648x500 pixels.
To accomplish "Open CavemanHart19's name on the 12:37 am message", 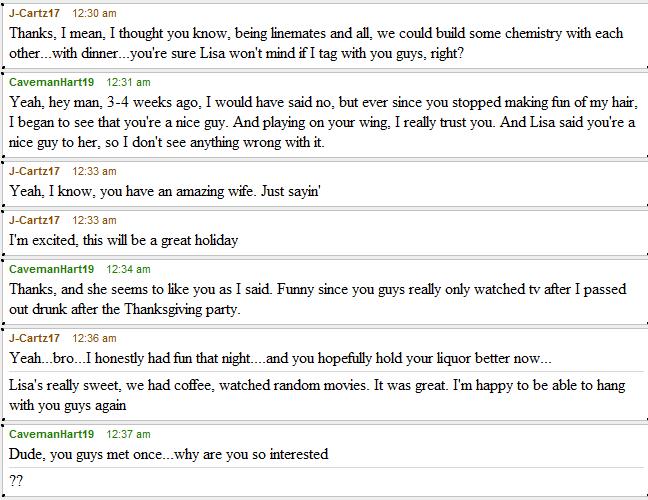I will pos(51,434).
